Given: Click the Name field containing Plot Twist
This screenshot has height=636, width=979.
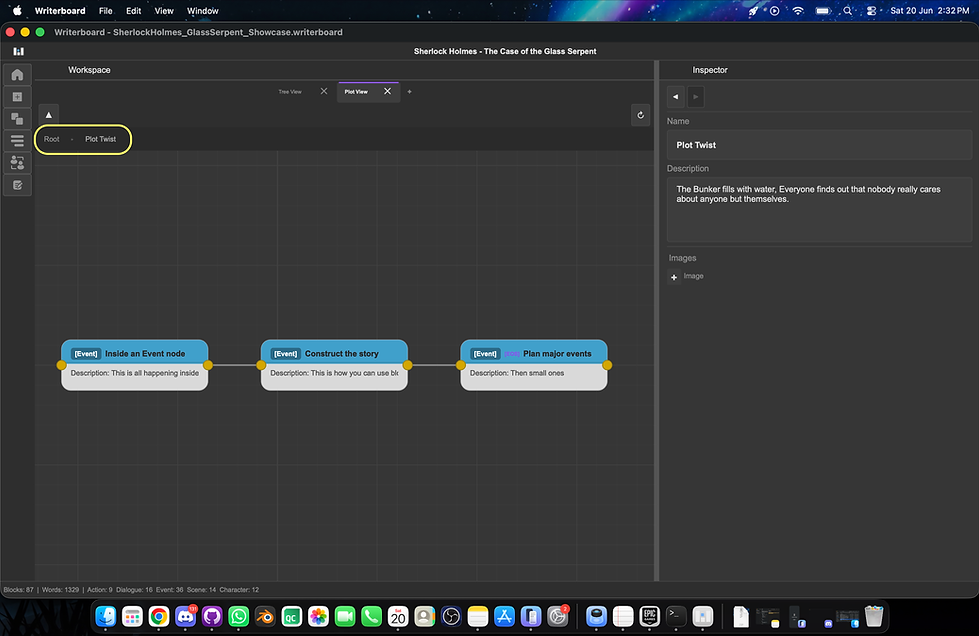Looking at the screenshot, I should 819,145.
